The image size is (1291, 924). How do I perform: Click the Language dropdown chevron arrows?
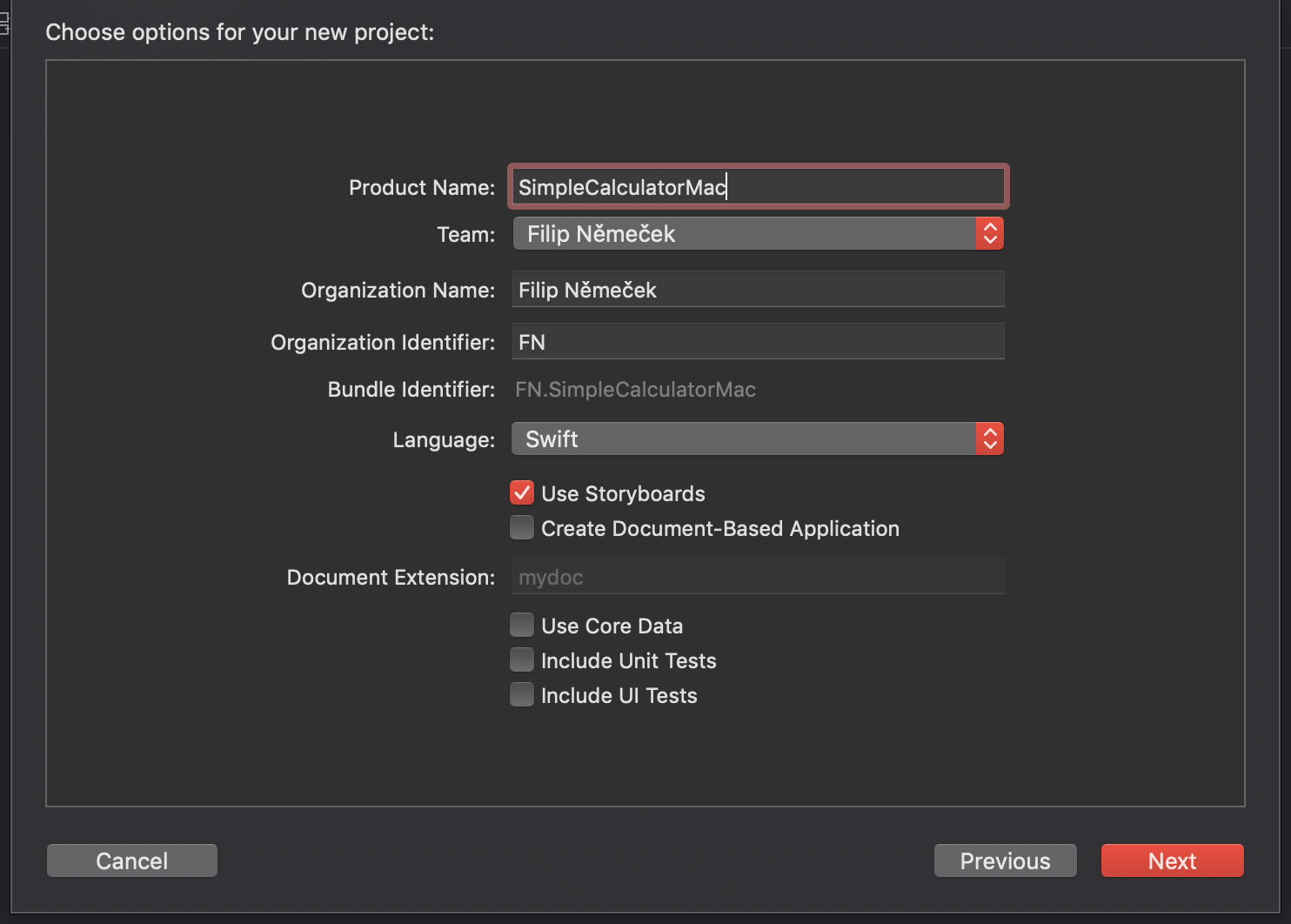(x=989, y=439)
